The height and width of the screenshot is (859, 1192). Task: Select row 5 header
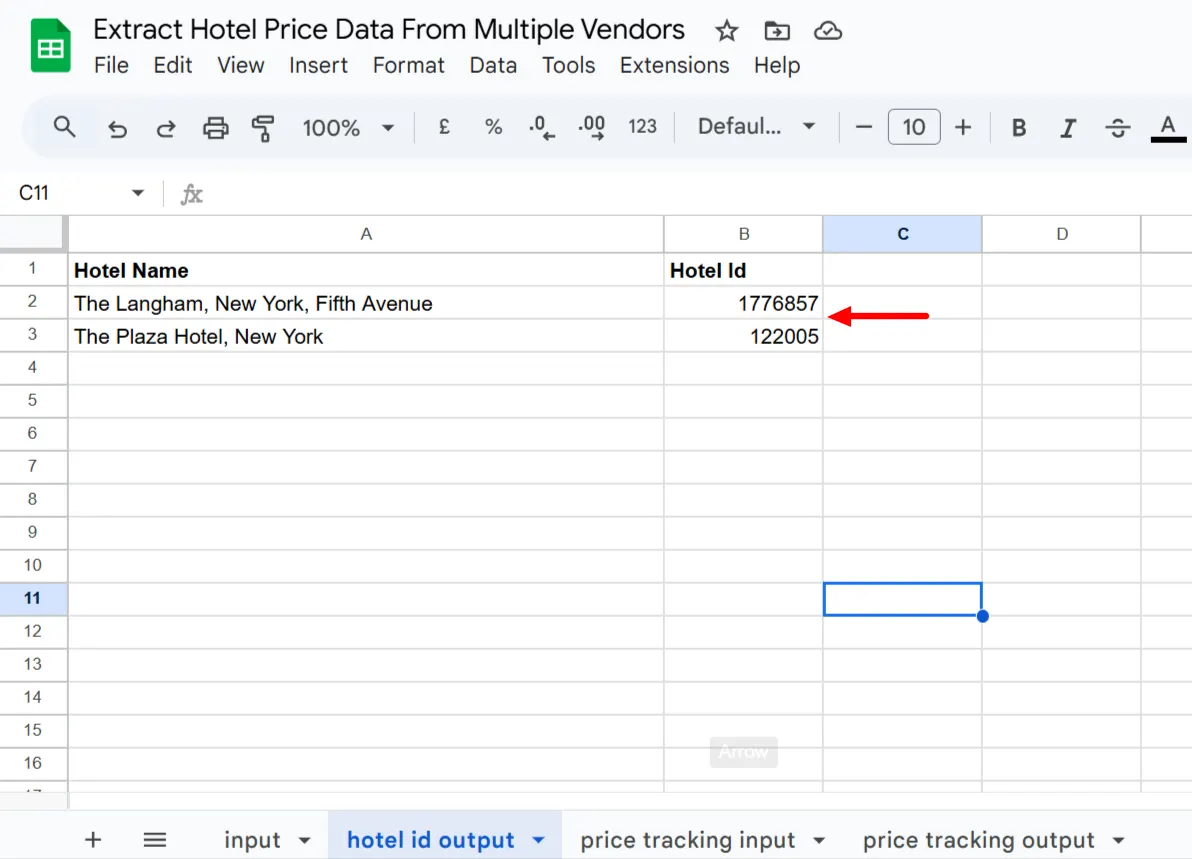click(33, 400)
